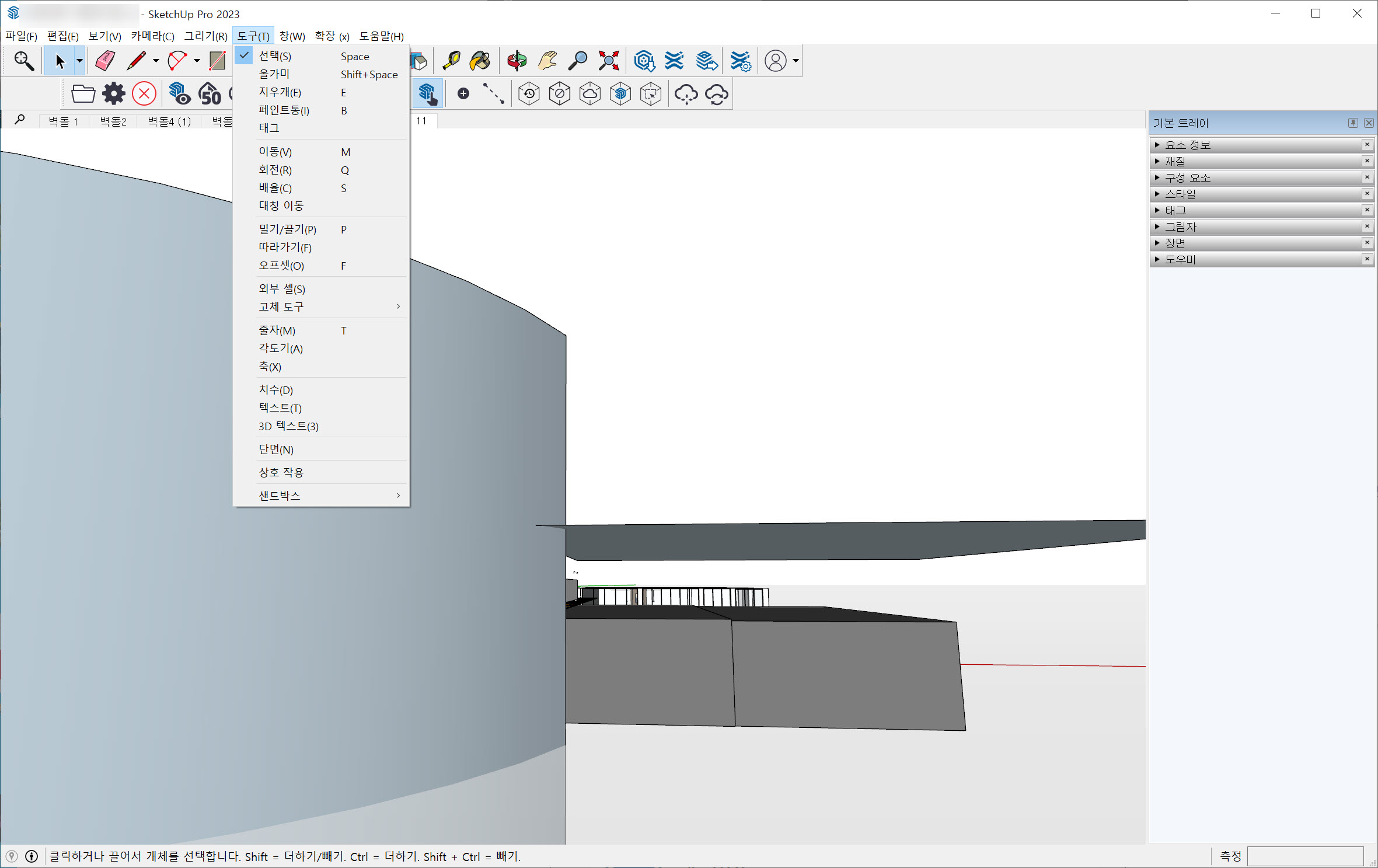The image size is (1378, 868).
Task: Open the 카메라(C) menu
Action: [x=152, y=36]
